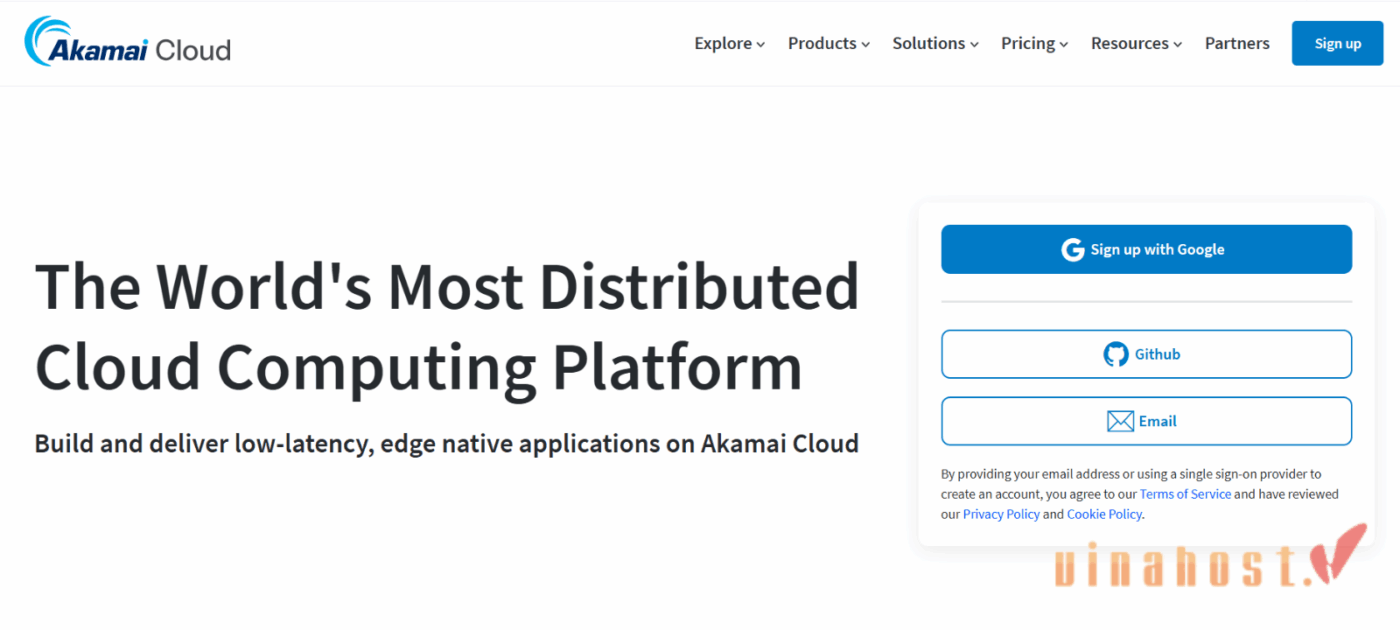Click the "Akamai Cloud" wordmark text

coord(140,50)
